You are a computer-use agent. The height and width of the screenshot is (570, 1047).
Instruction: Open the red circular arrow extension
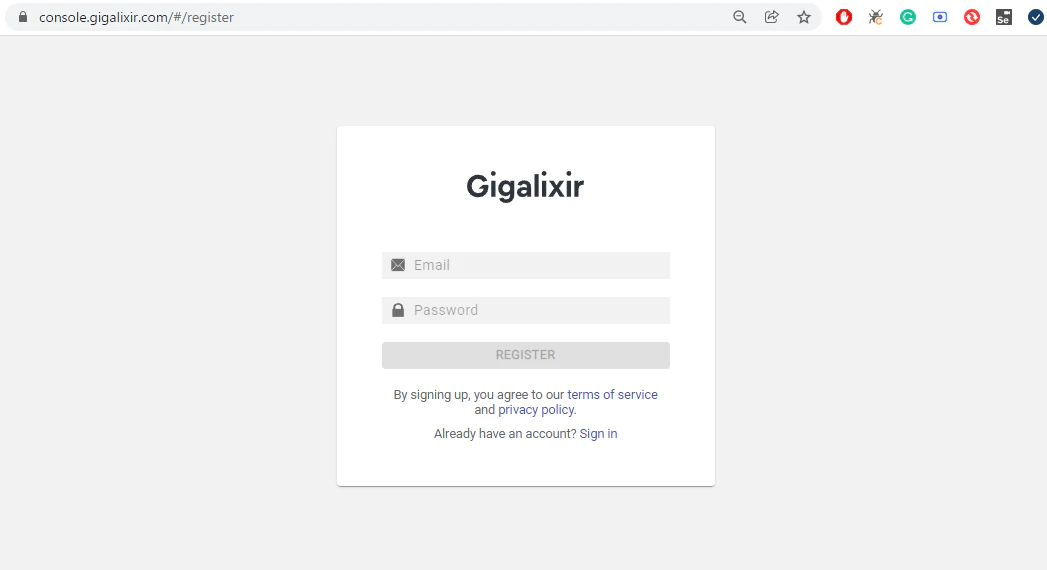(972, 17)
